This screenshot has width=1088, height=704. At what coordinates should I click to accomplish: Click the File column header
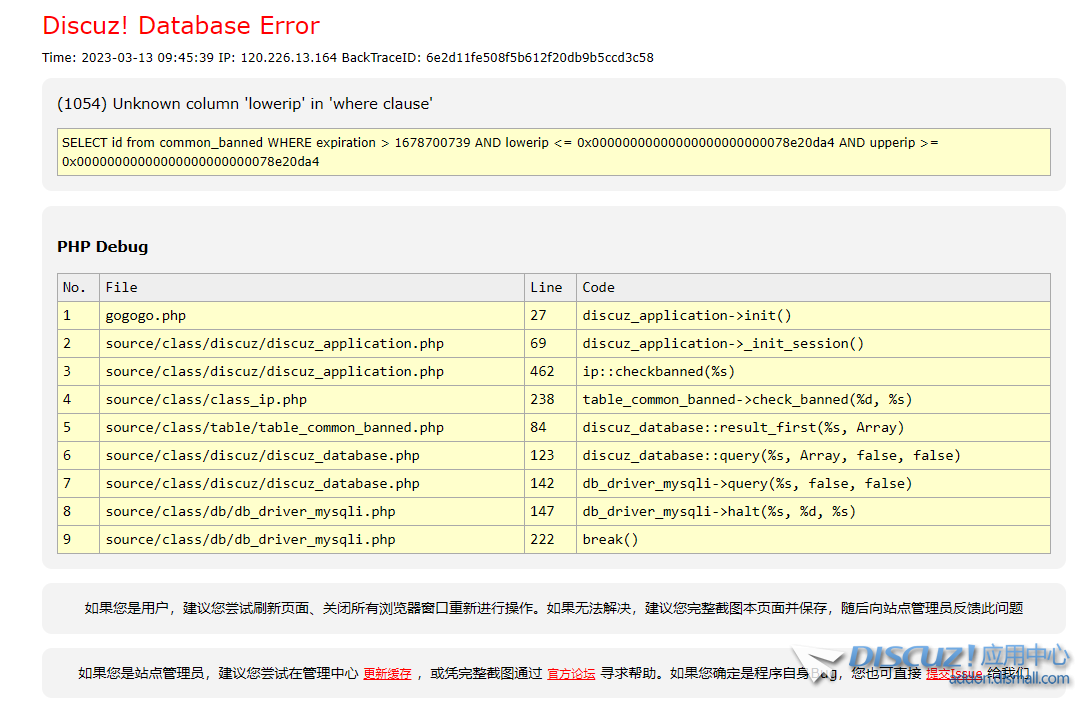tap(121, 287)
